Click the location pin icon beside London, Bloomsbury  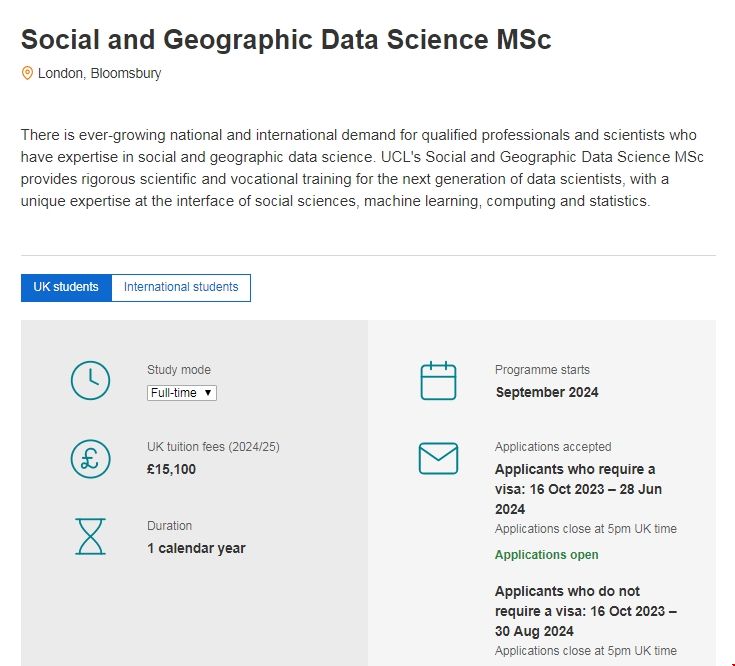click(27, 73)
